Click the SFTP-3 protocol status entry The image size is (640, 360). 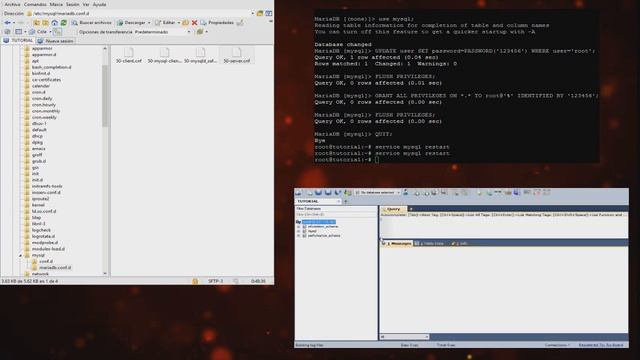click(216, 281)
